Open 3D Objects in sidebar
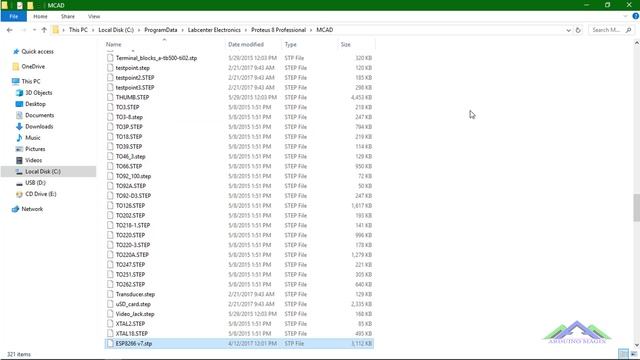The image size is (640, 360). pyautogui.click(x=38, y=93)
